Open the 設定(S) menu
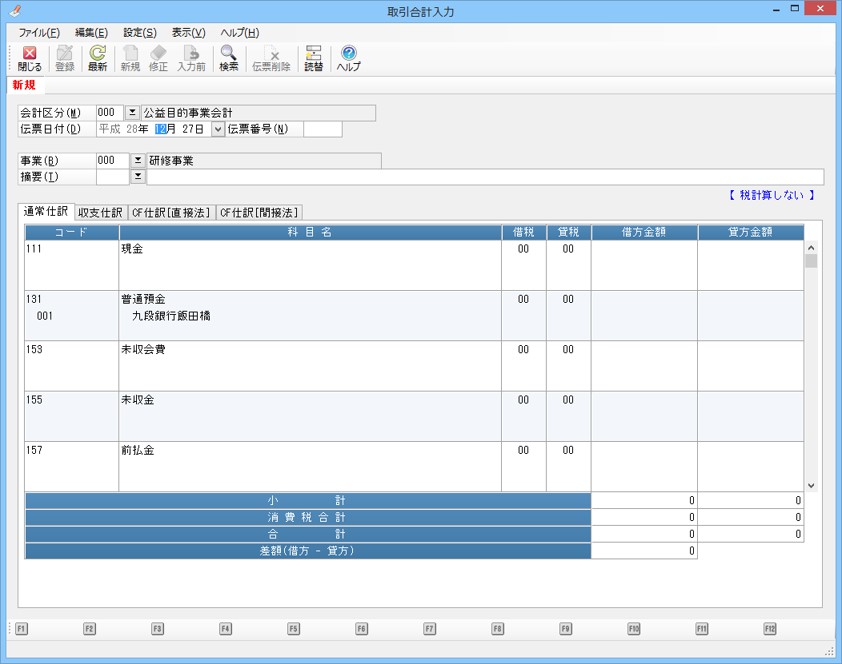Image resolution: width=842 pixels, height=664 pixels. click(139, 33)
